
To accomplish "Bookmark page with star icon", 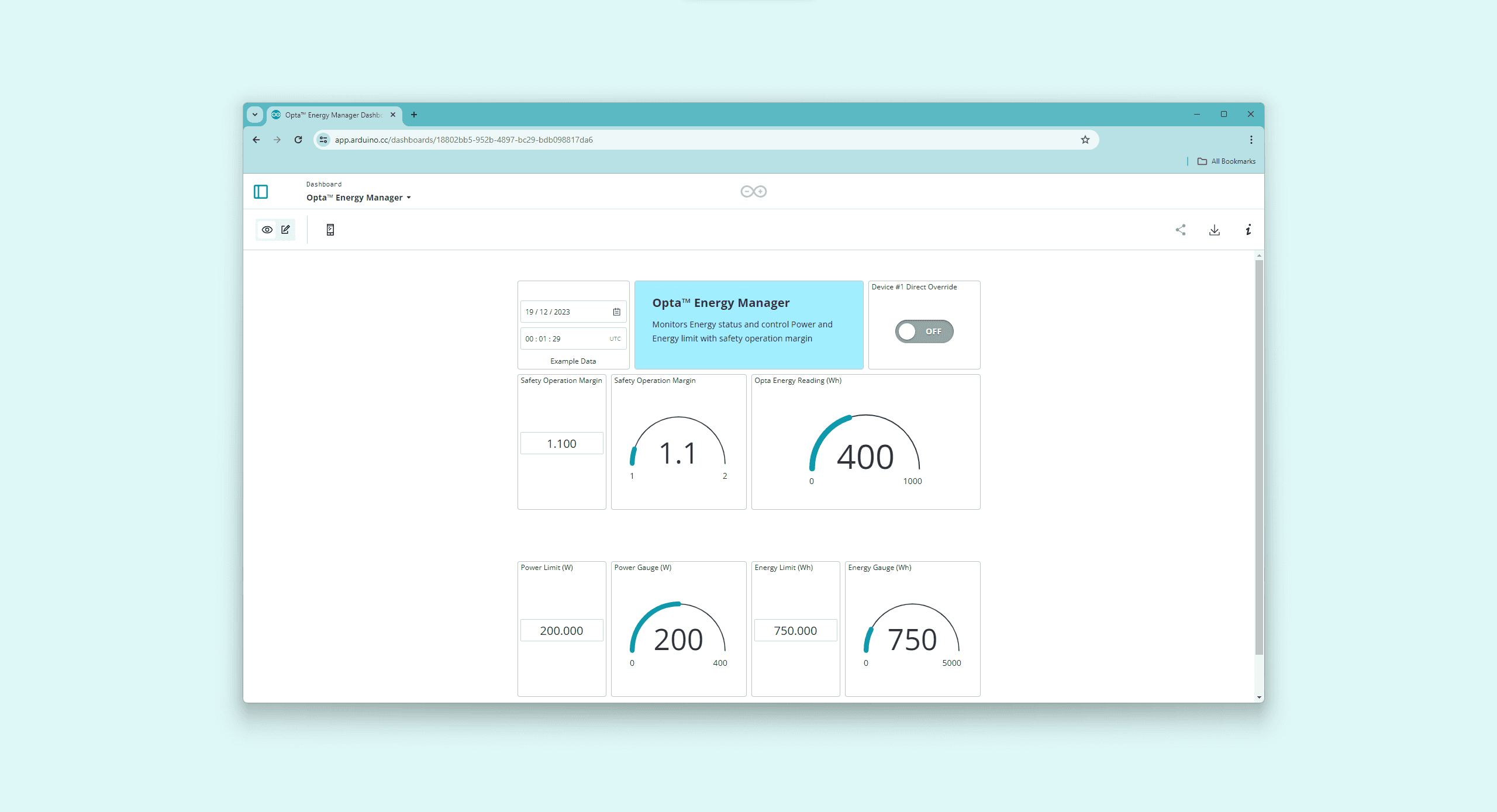I will 1085,140.
